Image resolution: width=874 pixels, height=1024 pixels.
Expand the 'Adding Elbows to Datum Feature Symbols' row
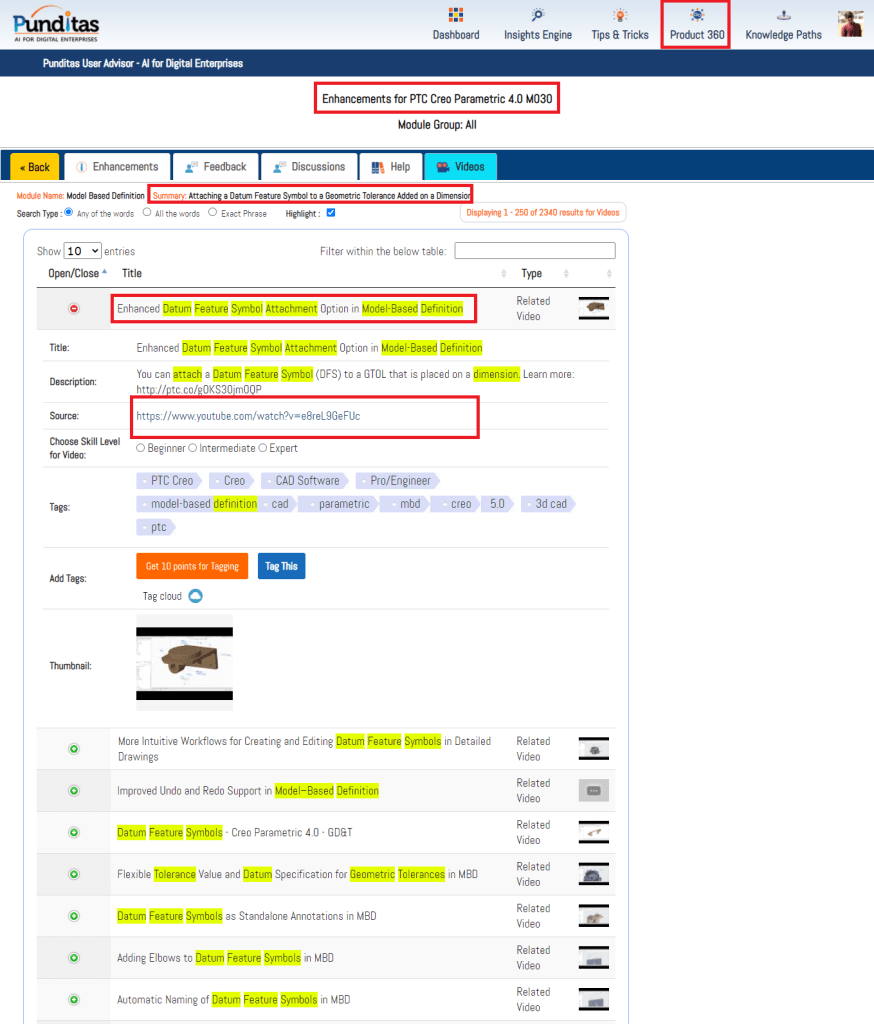point(74,958)
